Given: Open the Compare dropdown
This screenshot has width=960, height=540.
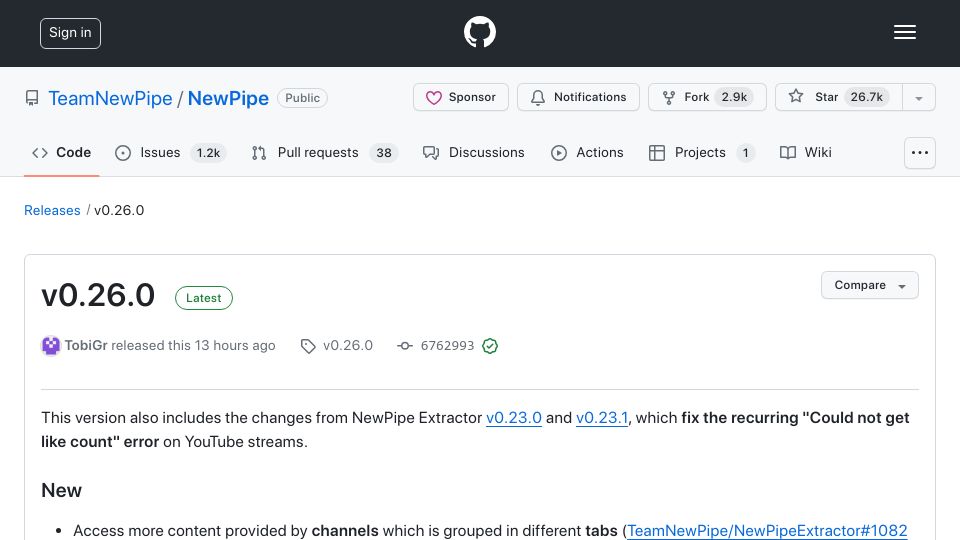Looking at the screenshot, I should [x=869, y=285].
